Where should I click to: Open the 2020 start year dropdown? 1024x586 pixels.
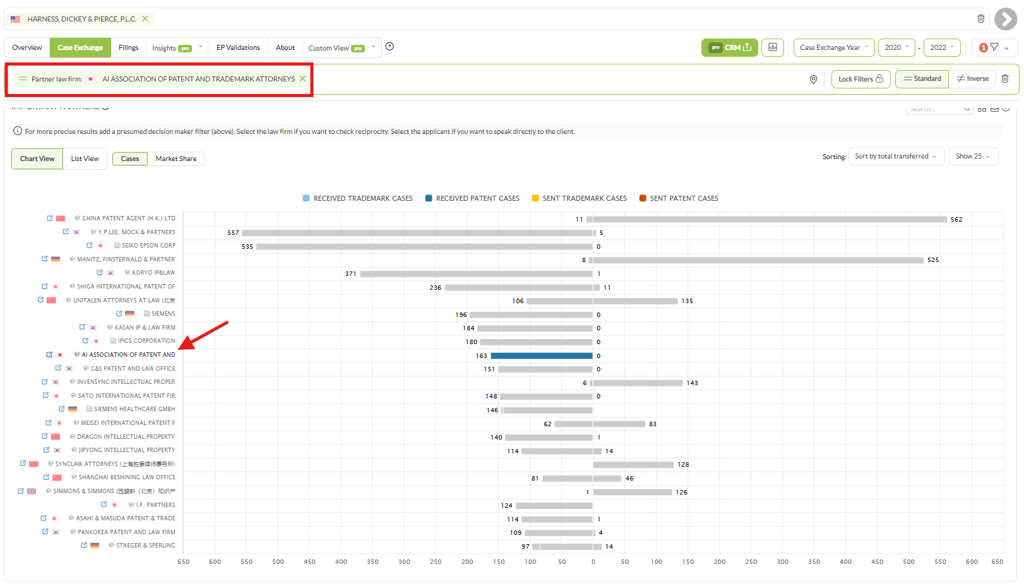pyautogui.click(x=897, y=48)
